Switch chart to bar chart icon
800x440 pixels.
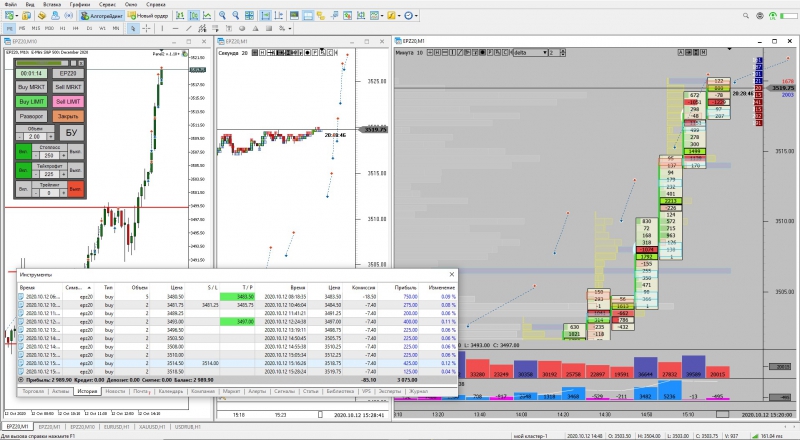point(180,16)
